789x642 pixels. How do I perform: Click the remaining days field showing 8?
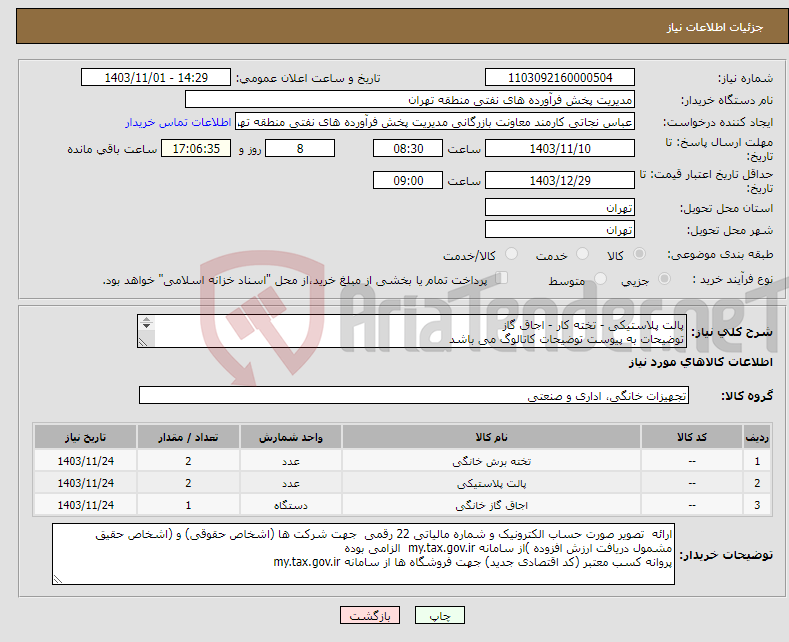pyautogui.click(x=300, y=148)
